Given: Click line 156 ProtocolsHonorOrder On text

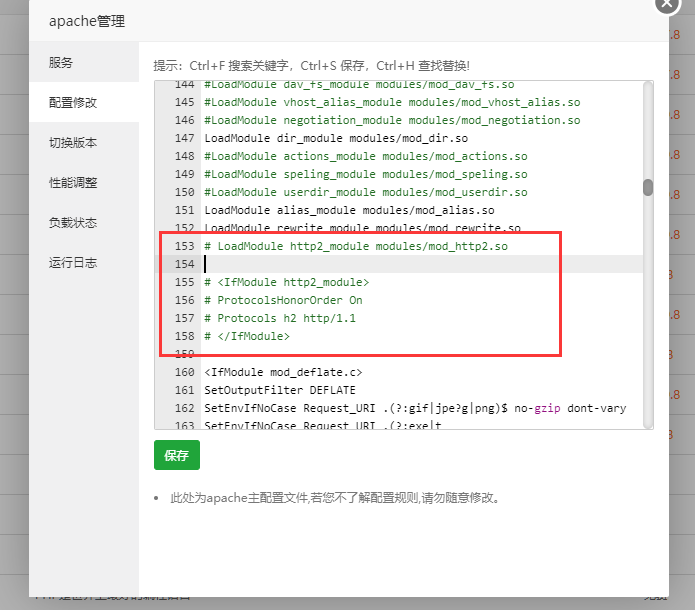Looking at the screenshot, I should tap(283, 300).
